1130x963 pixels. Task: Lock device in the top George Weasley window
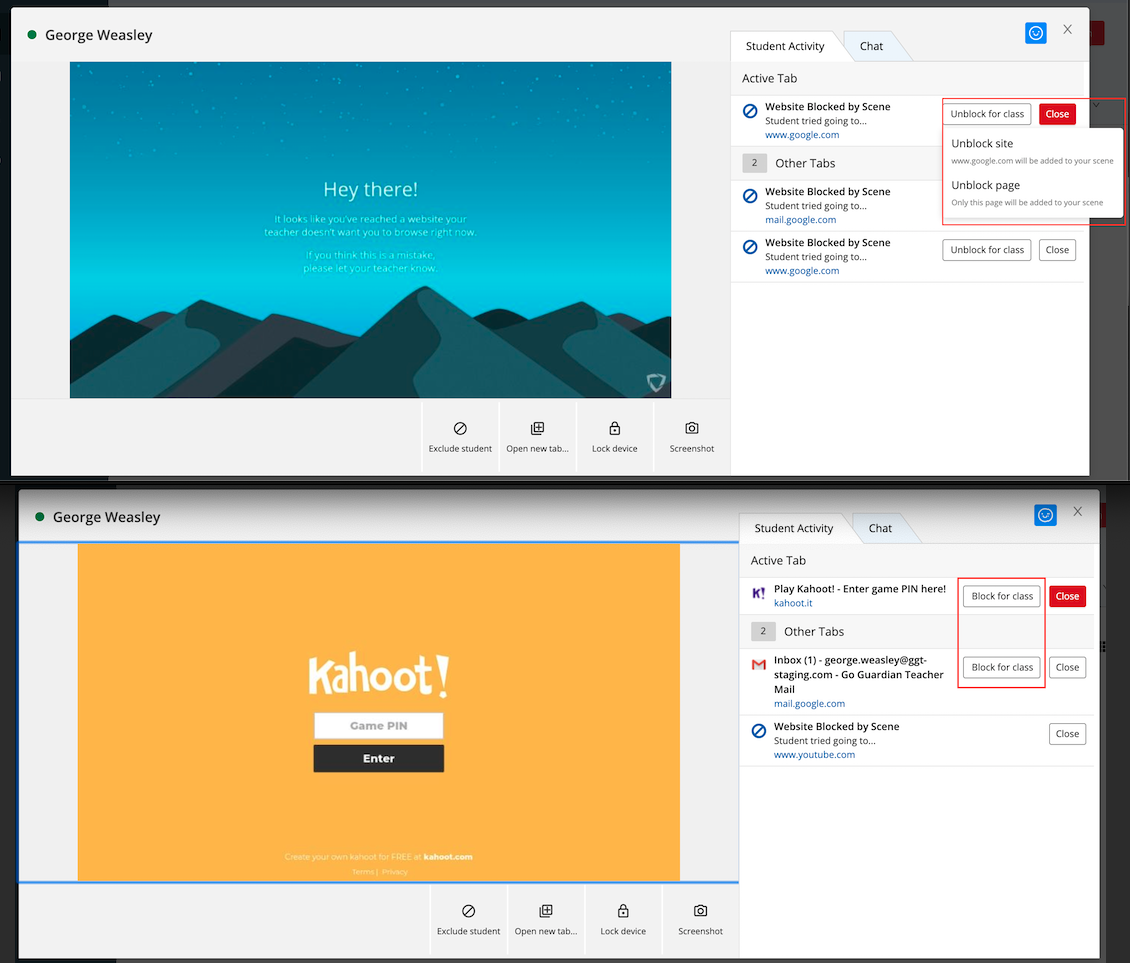point(615,438)
